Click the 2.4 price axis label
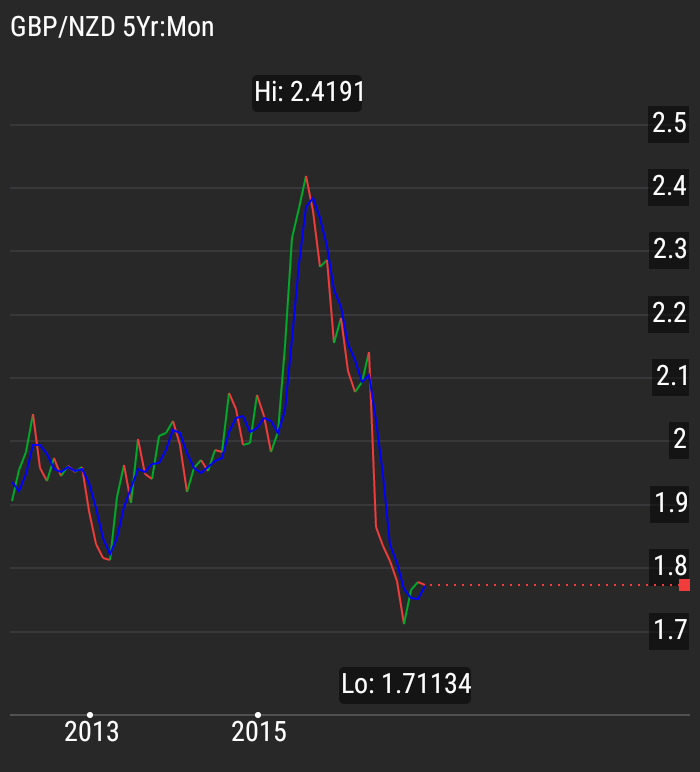 coord(668,187)
